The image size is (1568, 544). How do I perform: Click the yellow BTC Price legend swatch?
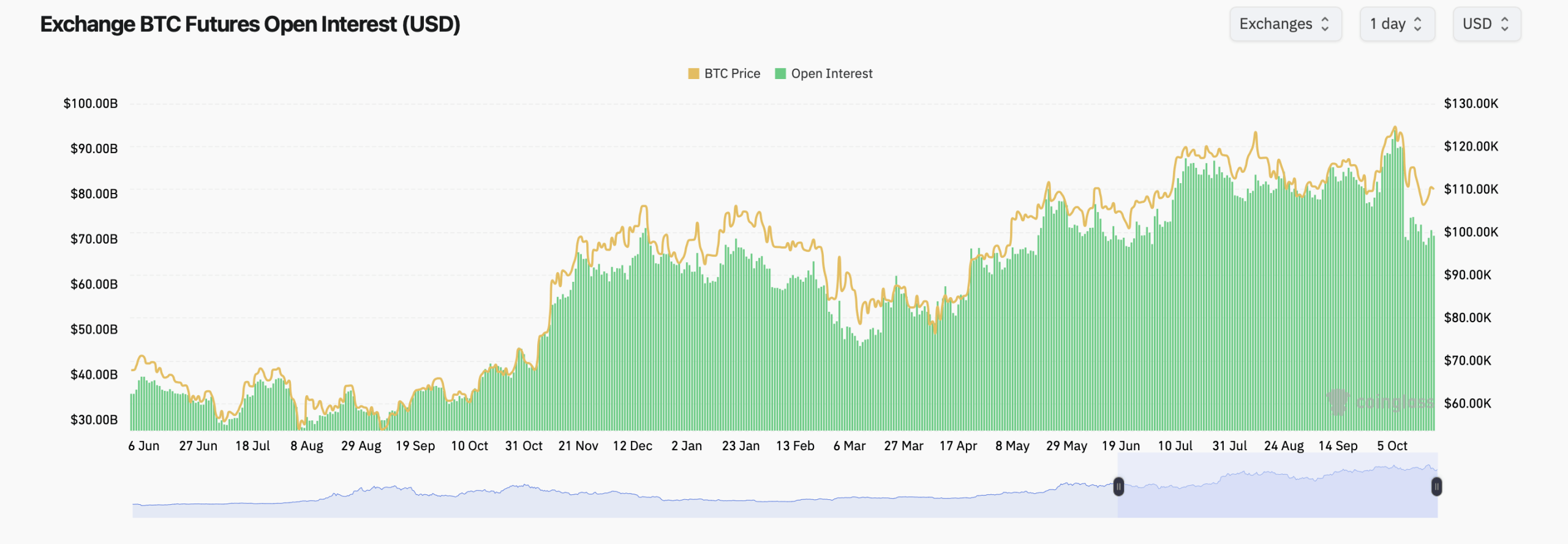693,74
